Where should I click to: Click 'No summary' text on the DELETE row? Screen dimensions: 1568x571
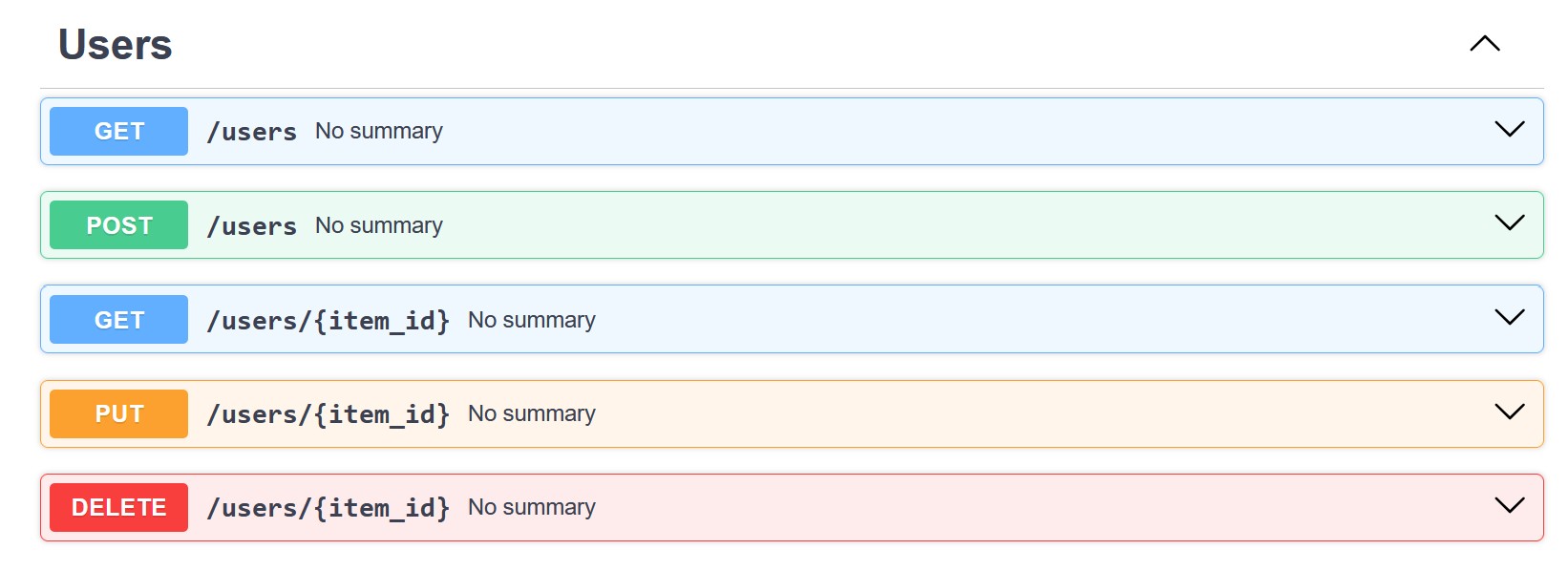(x=531, y=507)
